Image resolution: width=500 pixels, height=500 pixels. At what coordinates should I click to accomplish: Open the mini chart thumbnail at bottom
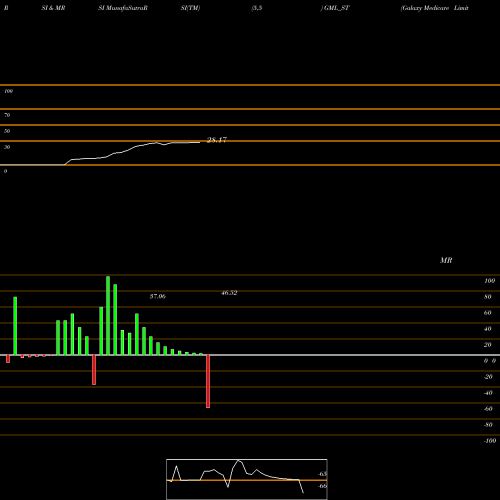pyautogui.click(x=247, y=479)
